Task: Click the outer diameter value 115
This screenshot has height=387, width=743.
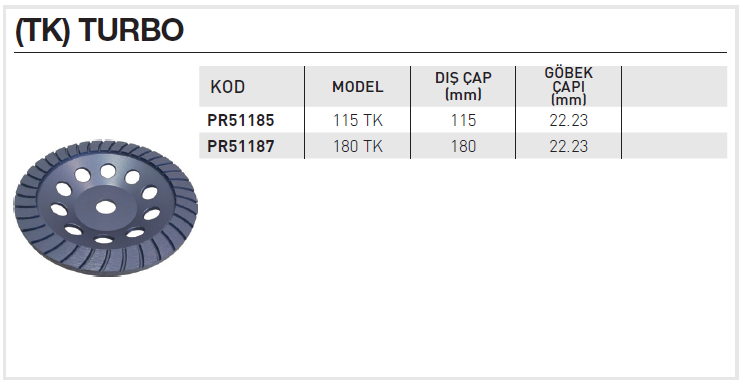Action: (x=463, y=120)
